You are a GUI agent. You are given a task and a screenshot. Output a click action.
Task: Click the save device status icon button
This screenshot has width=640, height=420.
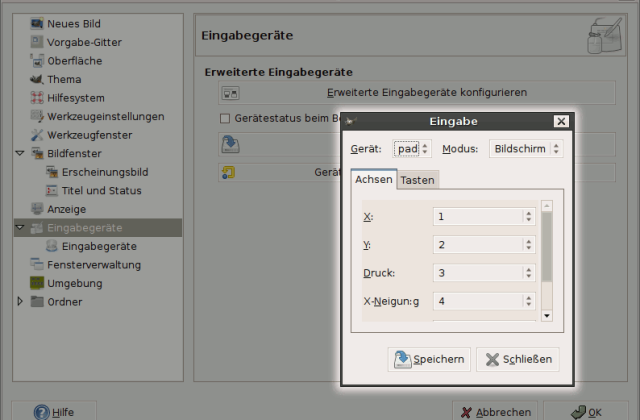[231, 144]
